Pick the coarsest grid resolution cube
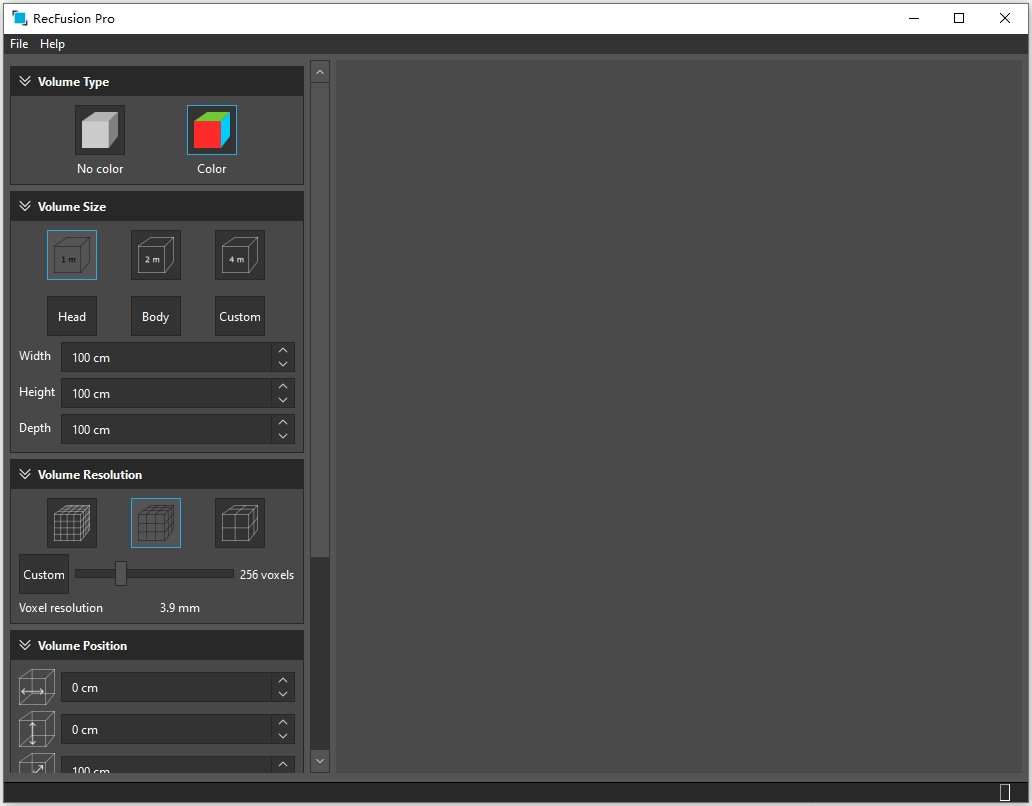Screen dimensions: 1032x806 pyautogui.click(x=240, y=523)
